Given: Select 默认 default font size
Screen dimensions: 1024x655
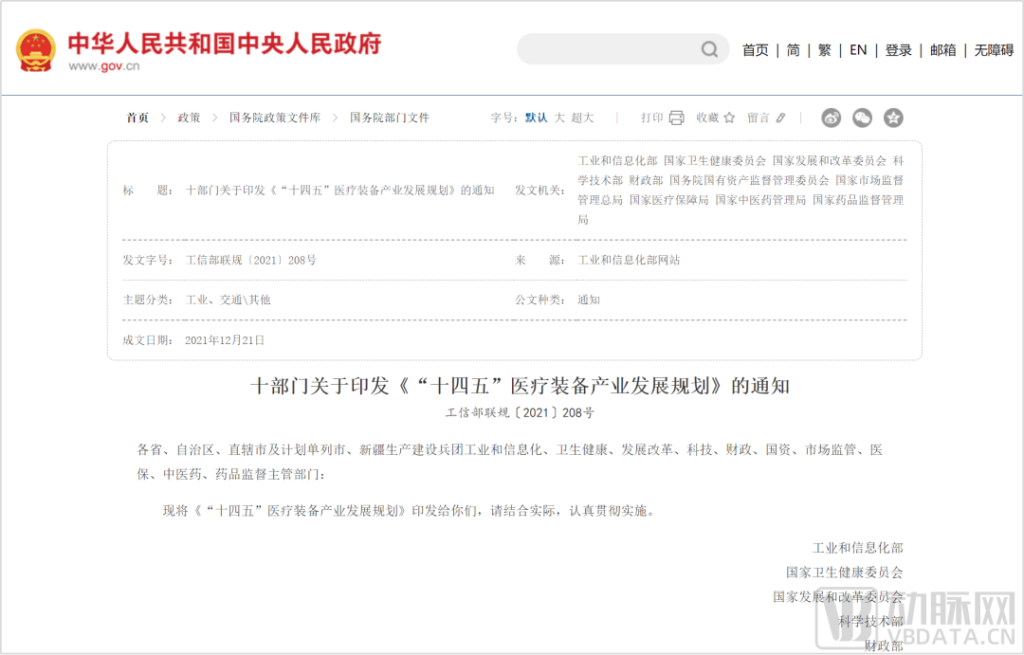Looking at the screenshot, I should (536, 118).
